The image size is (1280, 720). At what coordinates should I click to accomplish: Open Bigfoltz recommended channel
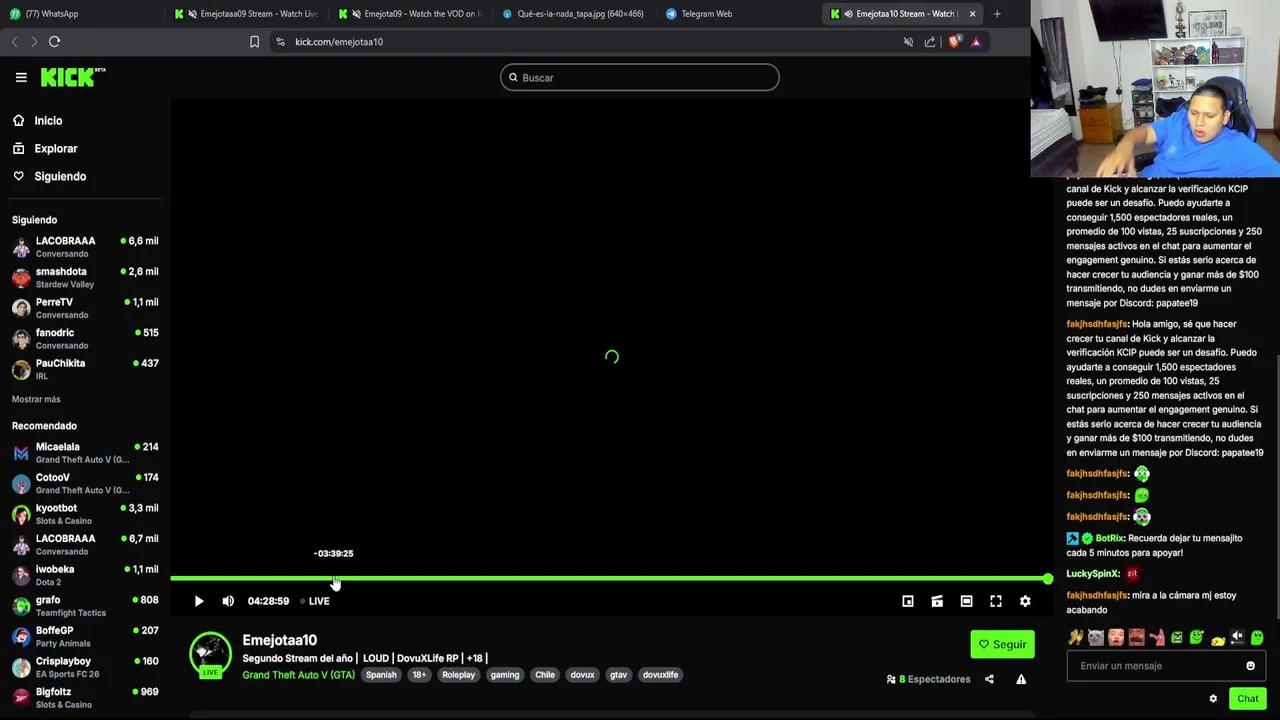pos(85,697)
